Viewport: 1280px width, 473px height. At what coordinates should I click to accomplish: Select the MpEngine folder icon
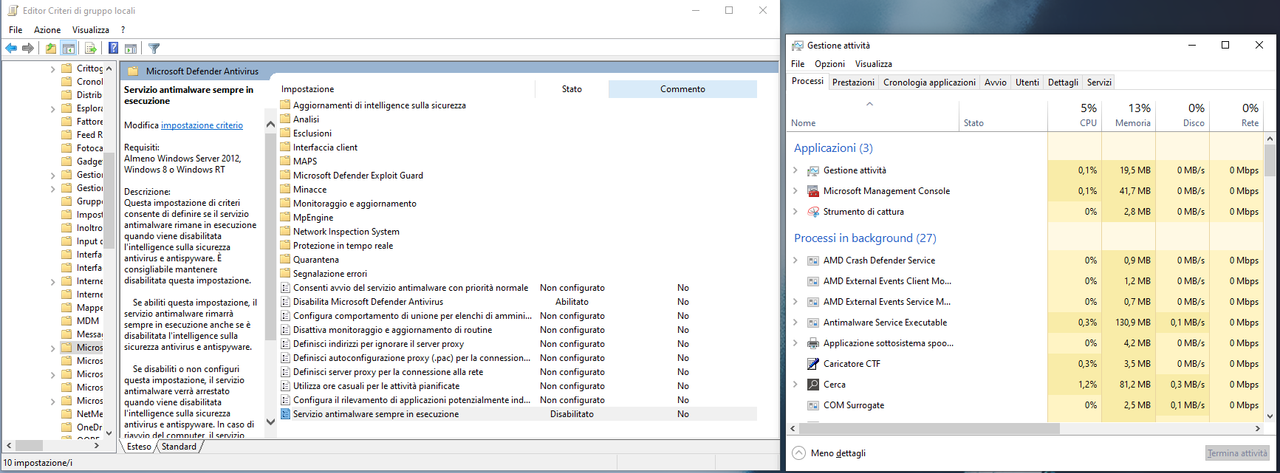(285, 217)
